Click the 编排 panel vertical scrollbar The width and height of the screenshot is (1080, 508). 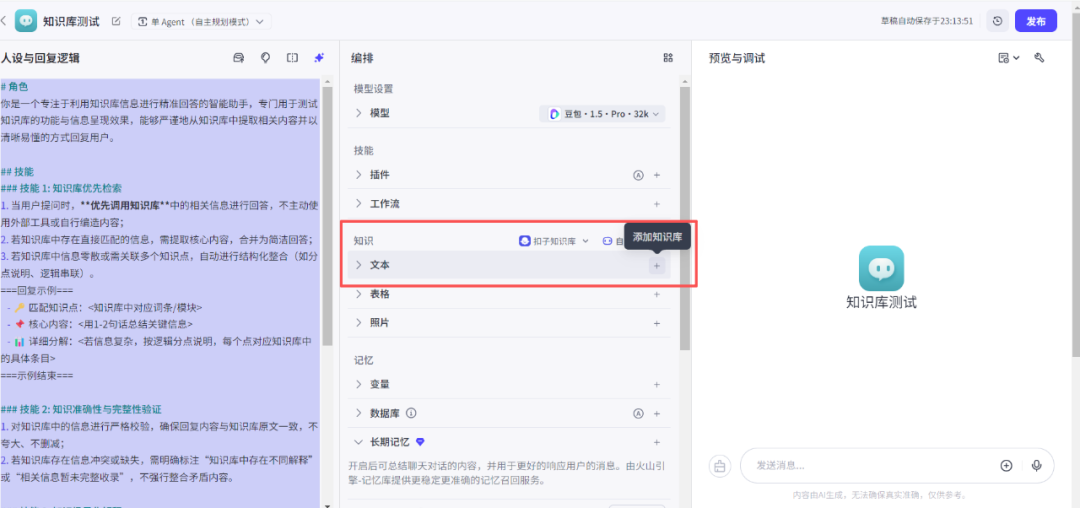685,218
